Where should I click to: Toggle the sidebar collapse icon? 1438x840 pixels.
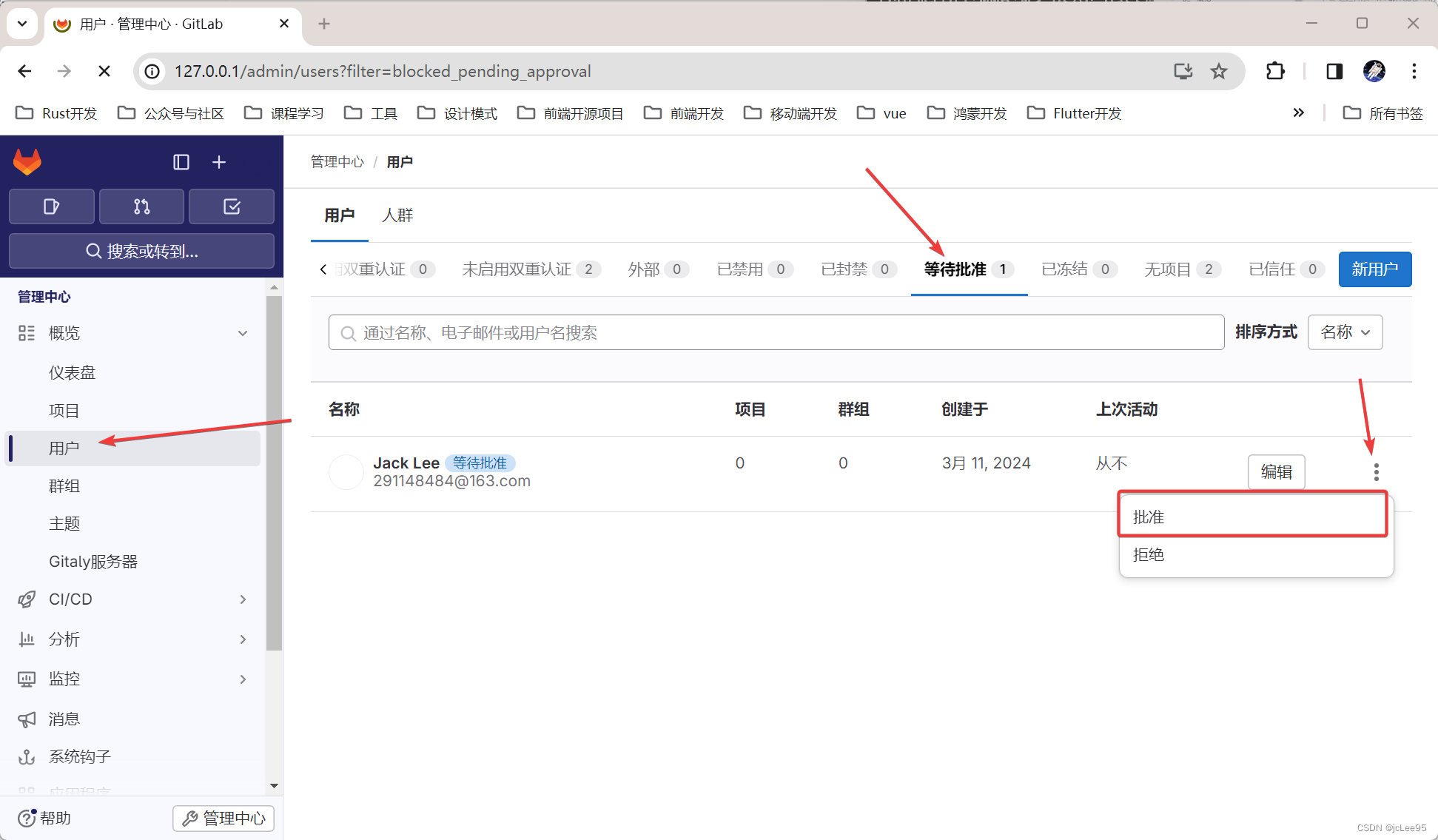point(181,162)
